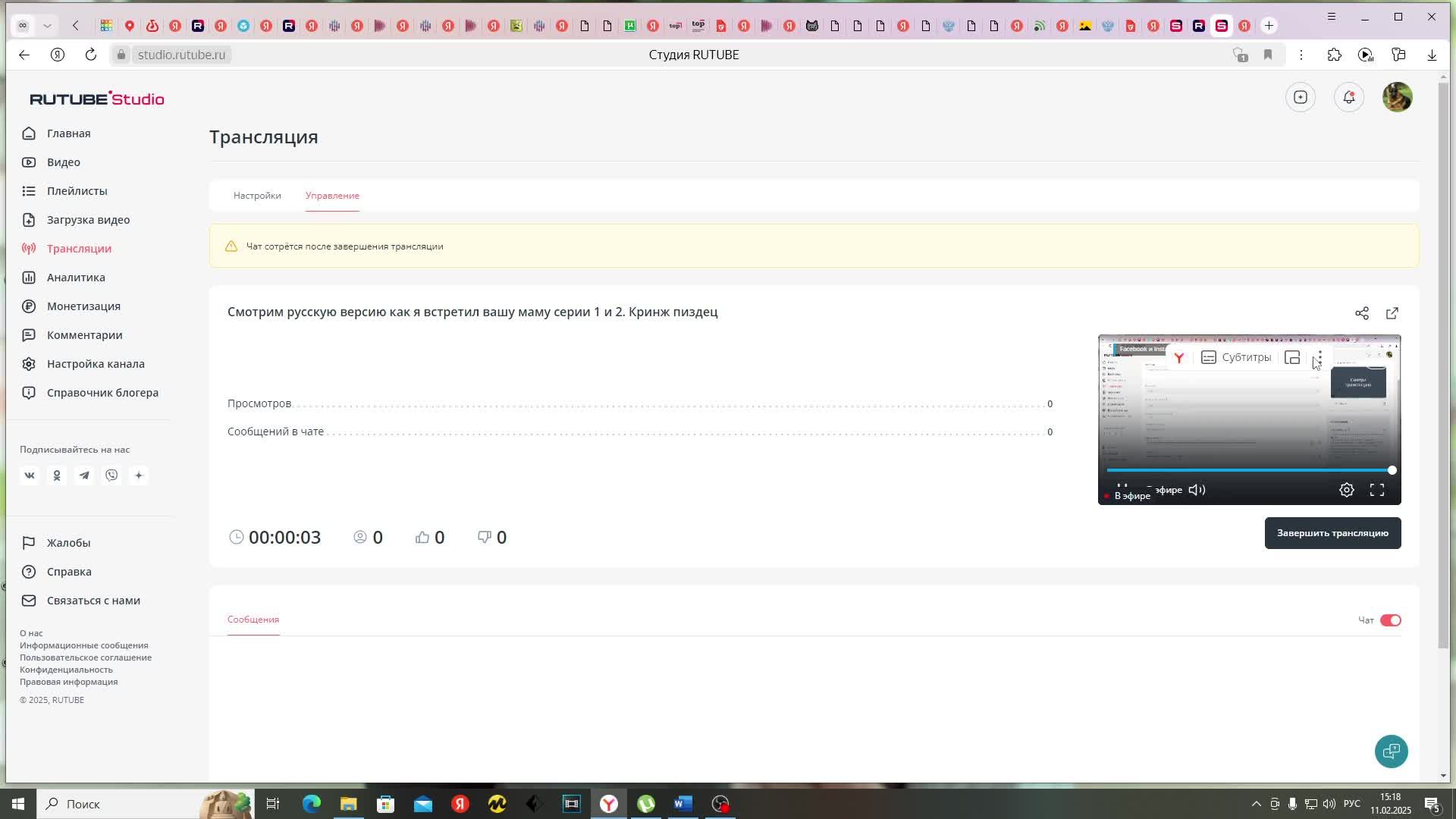1456x819 pixels.
Task: Open address bar three-dot menu
Action: [1301, 55]
